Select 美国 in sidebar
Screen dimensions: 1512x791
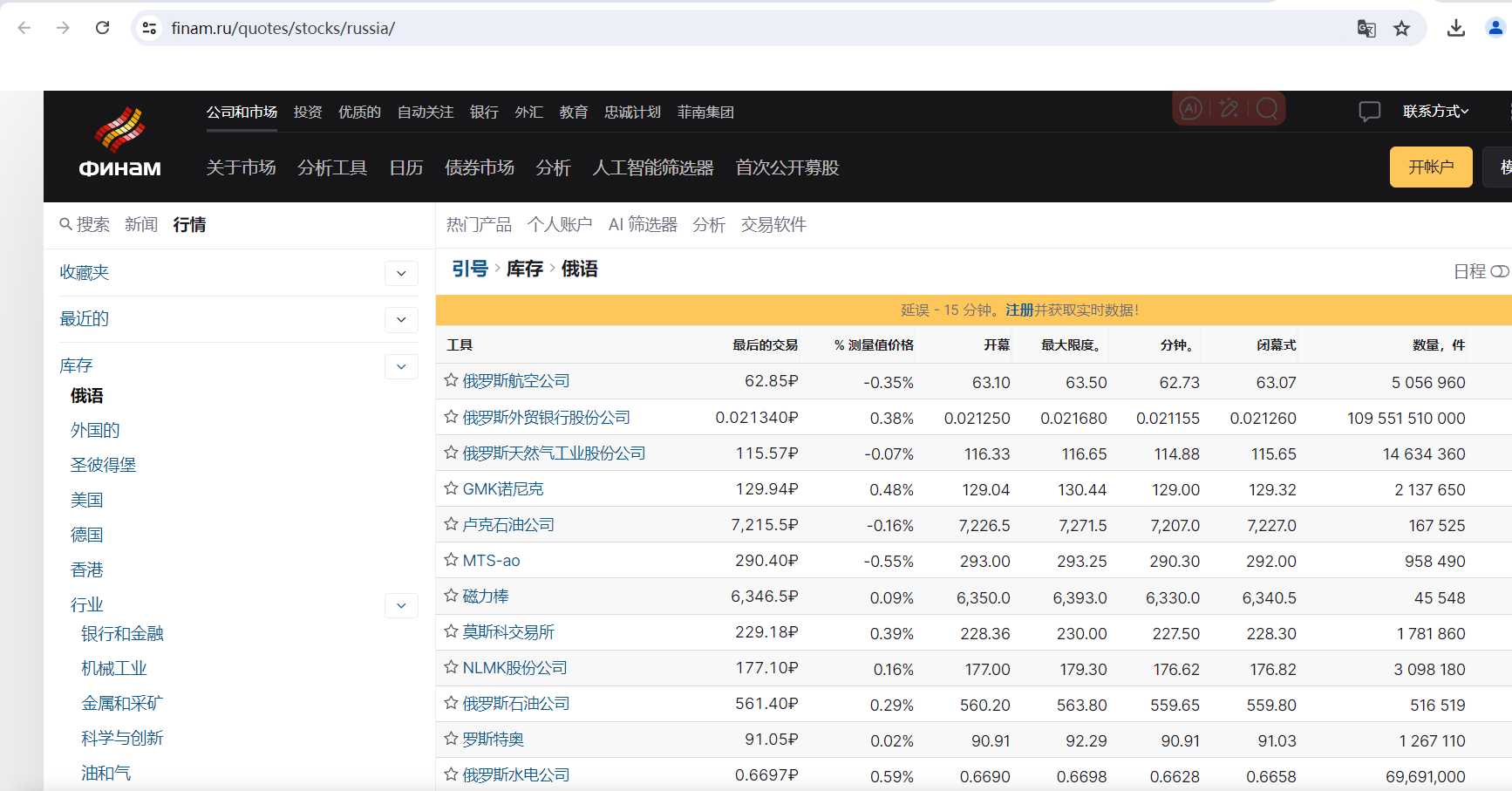click(x=87, y=500)
